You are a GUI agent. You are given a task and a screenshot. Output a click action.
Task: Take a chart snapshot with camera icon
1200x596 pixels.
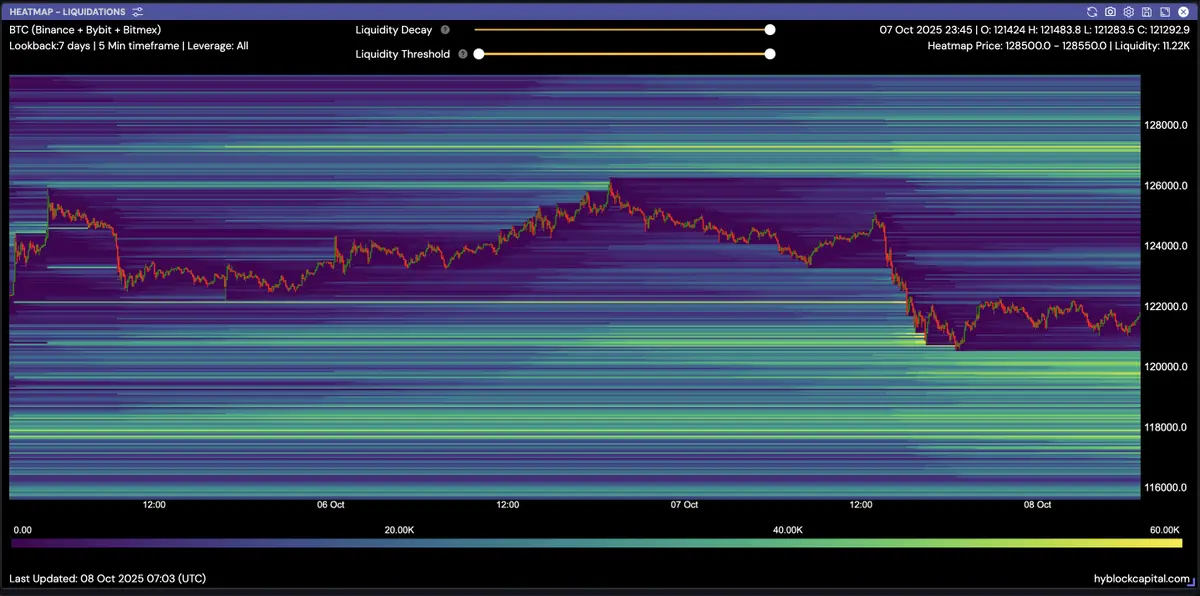tap(1110, 11)
